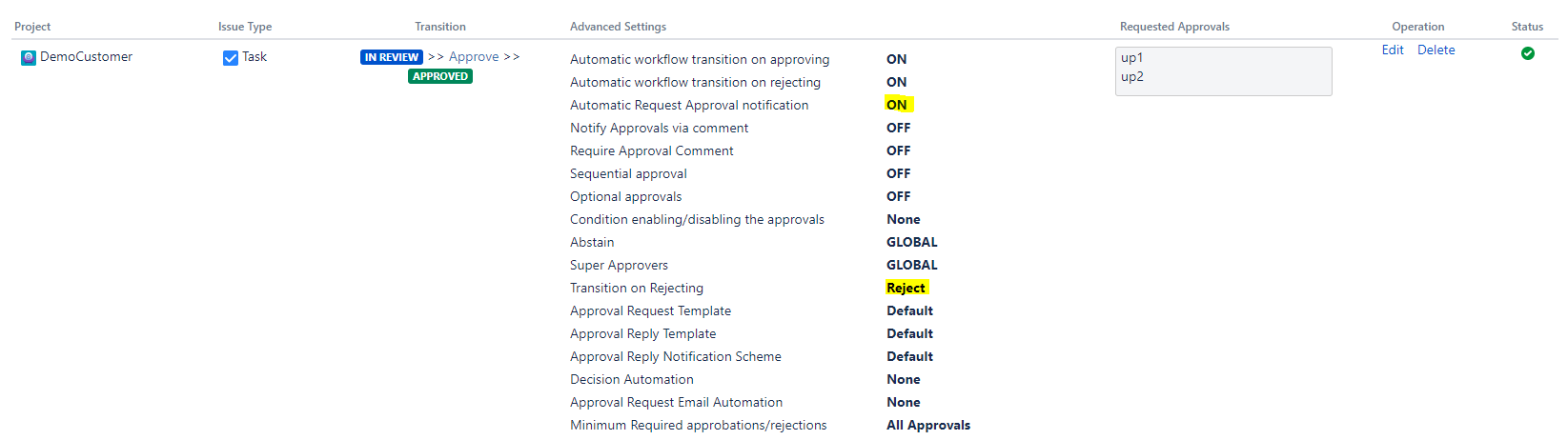The height and width of the screenshot is (440, 1568).
Task: Open the Approve transition link
Action: 474,57
